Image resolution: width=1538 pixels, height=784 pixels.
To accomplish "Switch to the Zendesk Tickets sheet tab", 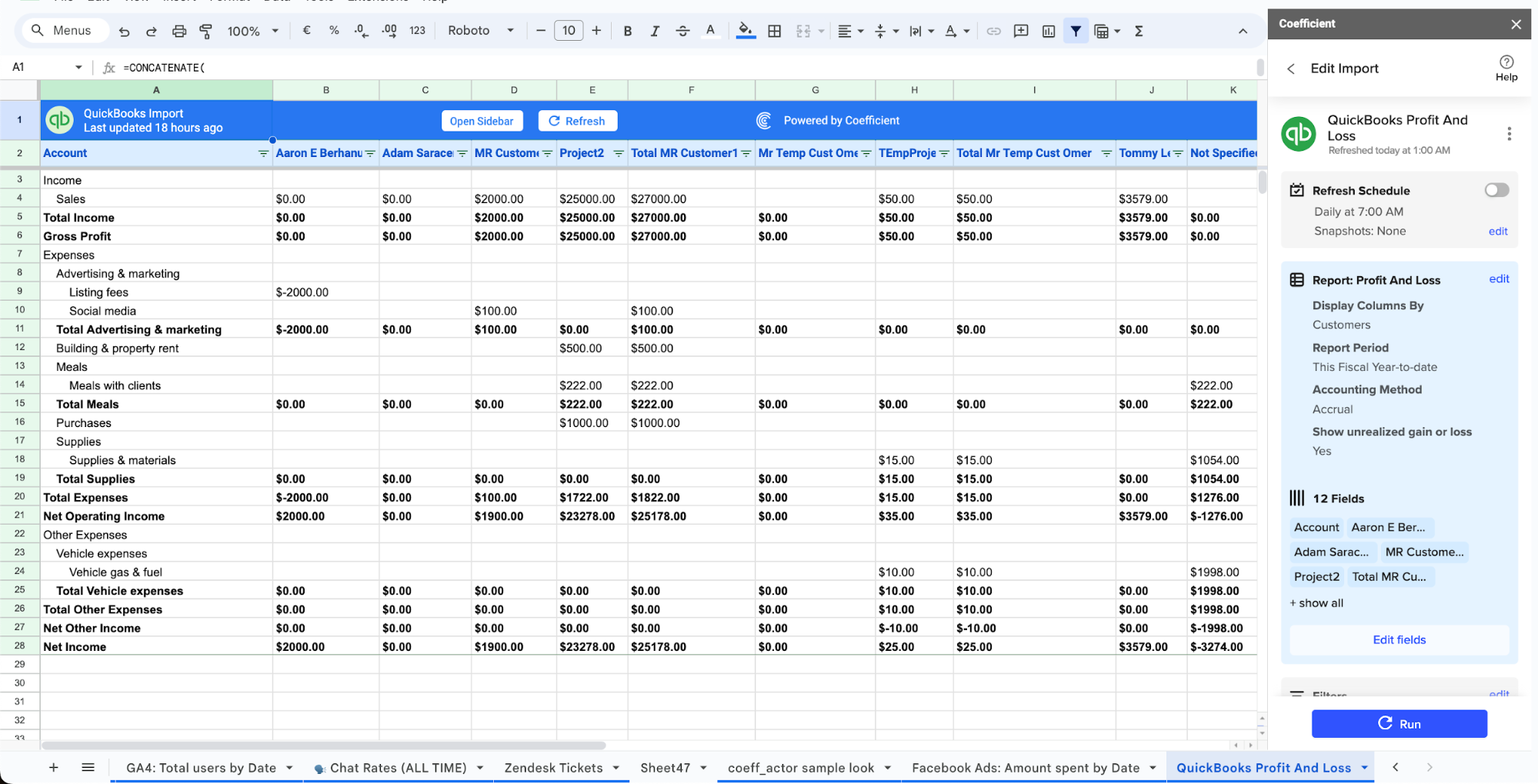I will pos(553,767).
